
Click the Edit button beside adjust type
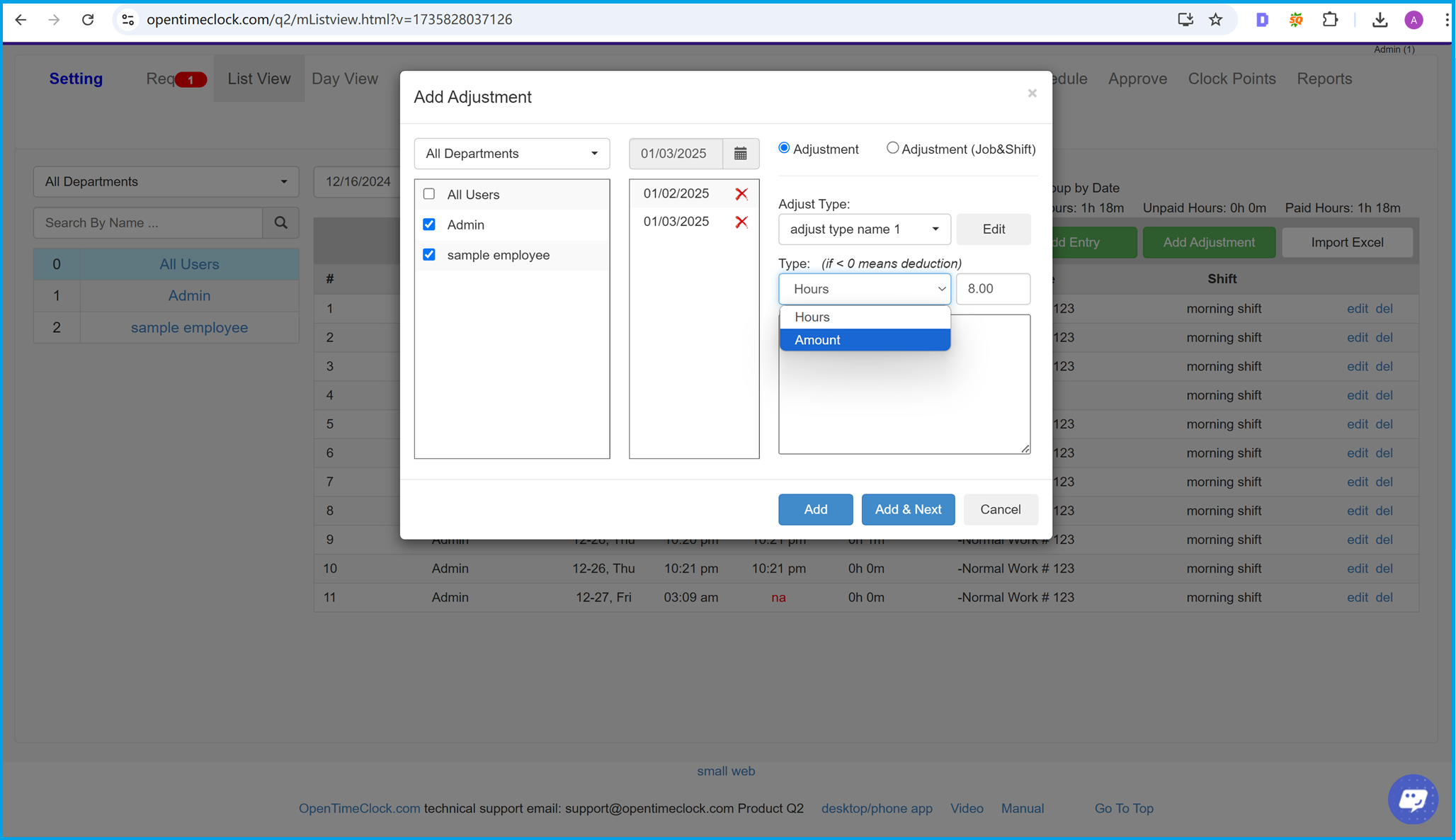[x=994, y=229]
